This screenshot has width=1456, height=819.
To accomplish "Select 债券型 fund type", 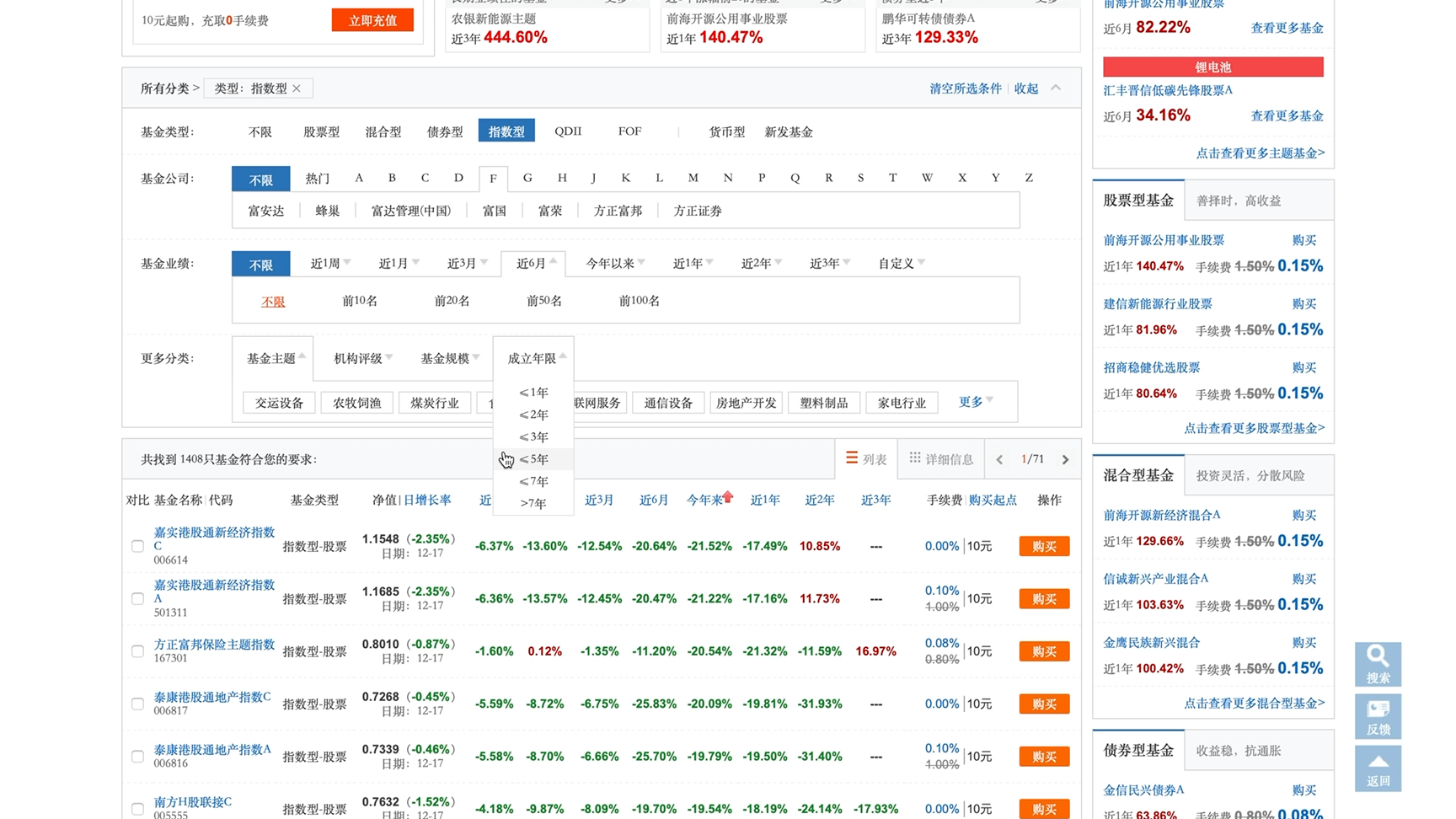I will 445,131.
